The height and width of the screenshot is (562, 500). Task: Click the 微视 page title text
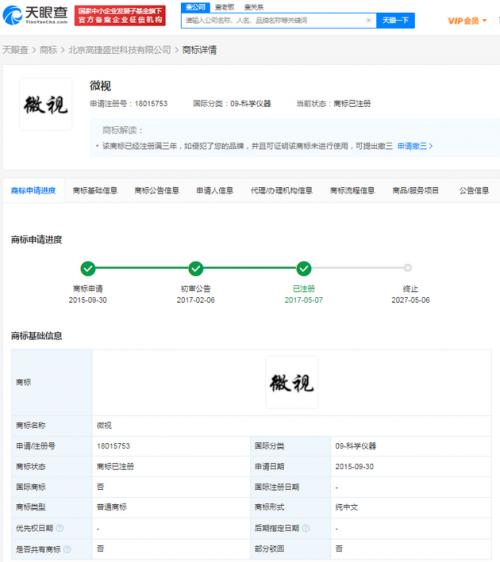coord(100,86)
